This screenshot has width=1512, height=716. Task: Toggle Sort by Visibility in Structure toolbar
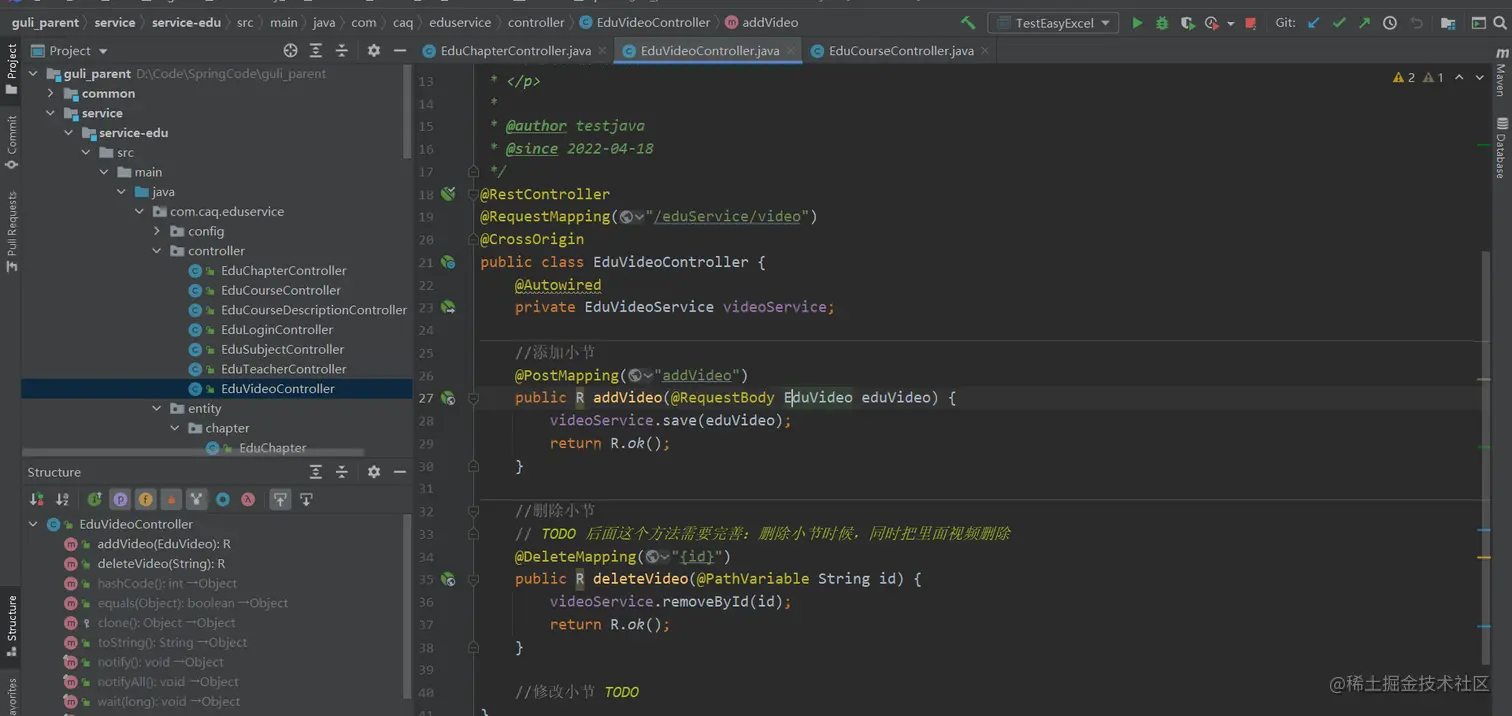37,499
